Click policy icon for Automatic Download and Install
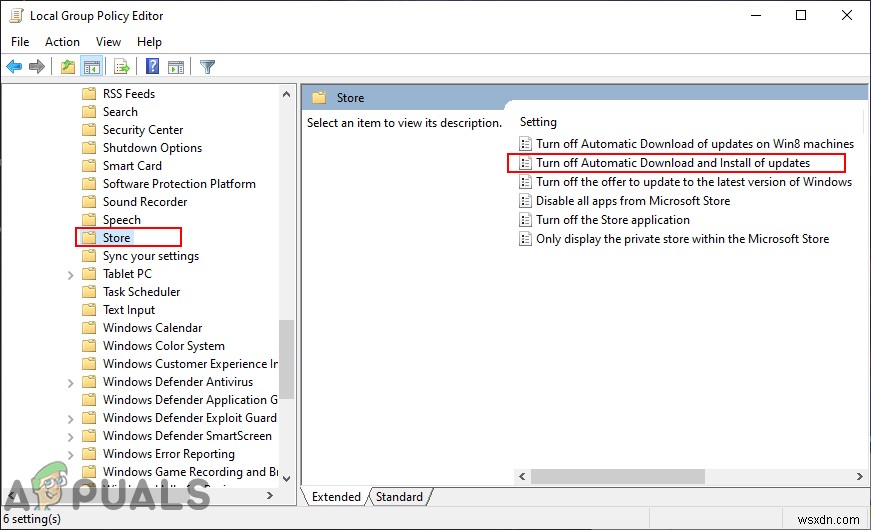This screenshot has height=530, width=871. click(525, 163)
